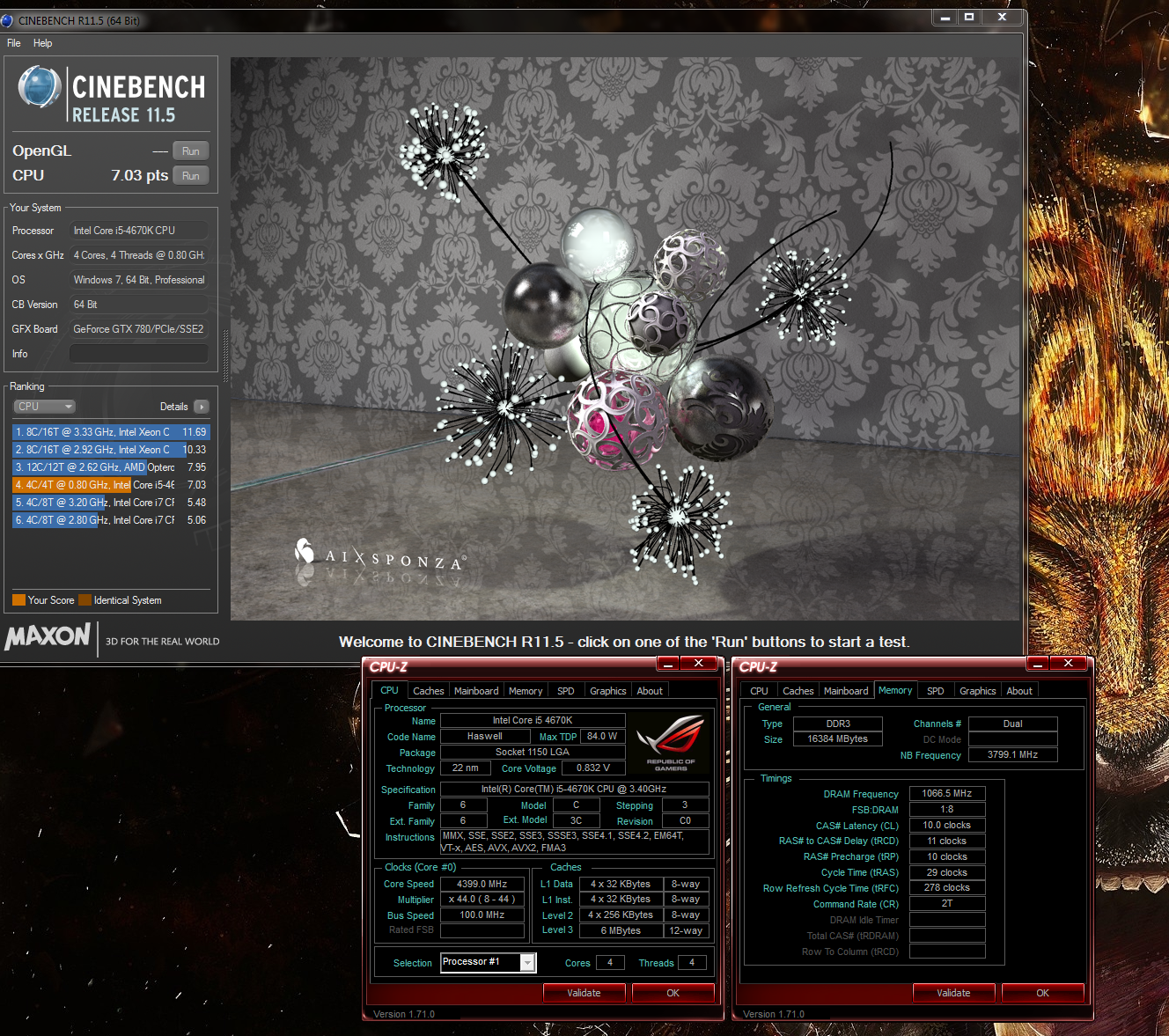Minimize the right CPU-Z window
The height and width of the screenshot is (1036, 1169).
(1038, 664)
